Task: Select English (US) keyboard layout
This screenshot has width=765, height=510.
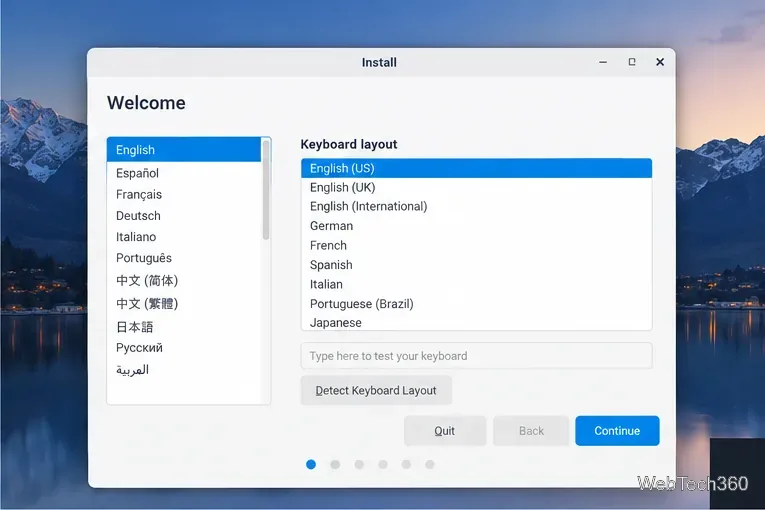Action: coord(476,168)
